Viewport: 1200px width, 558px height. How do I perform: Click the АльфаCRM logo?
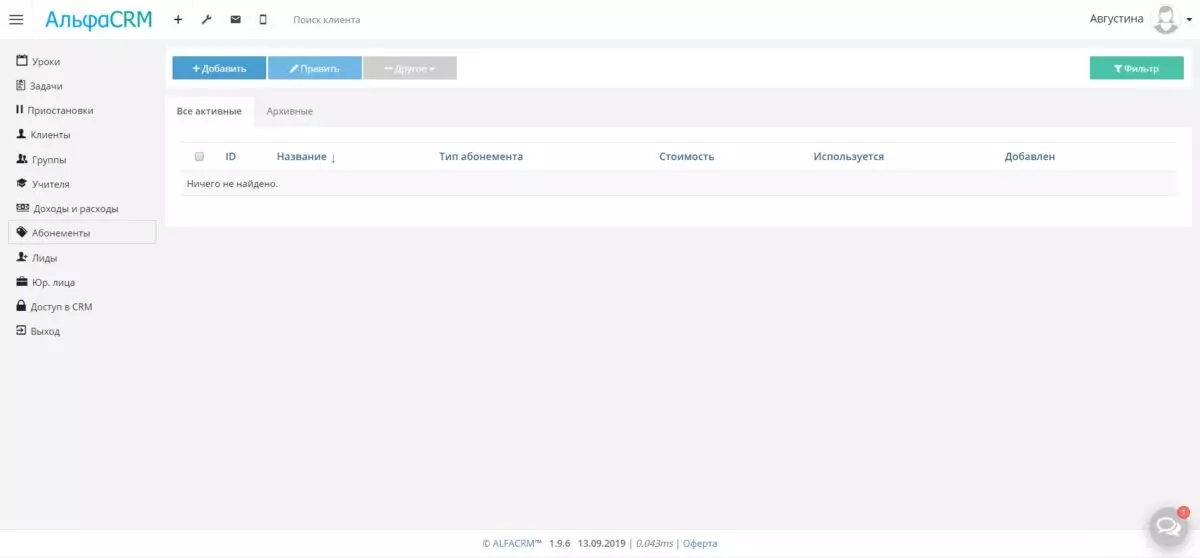click(x=98, y=19)
